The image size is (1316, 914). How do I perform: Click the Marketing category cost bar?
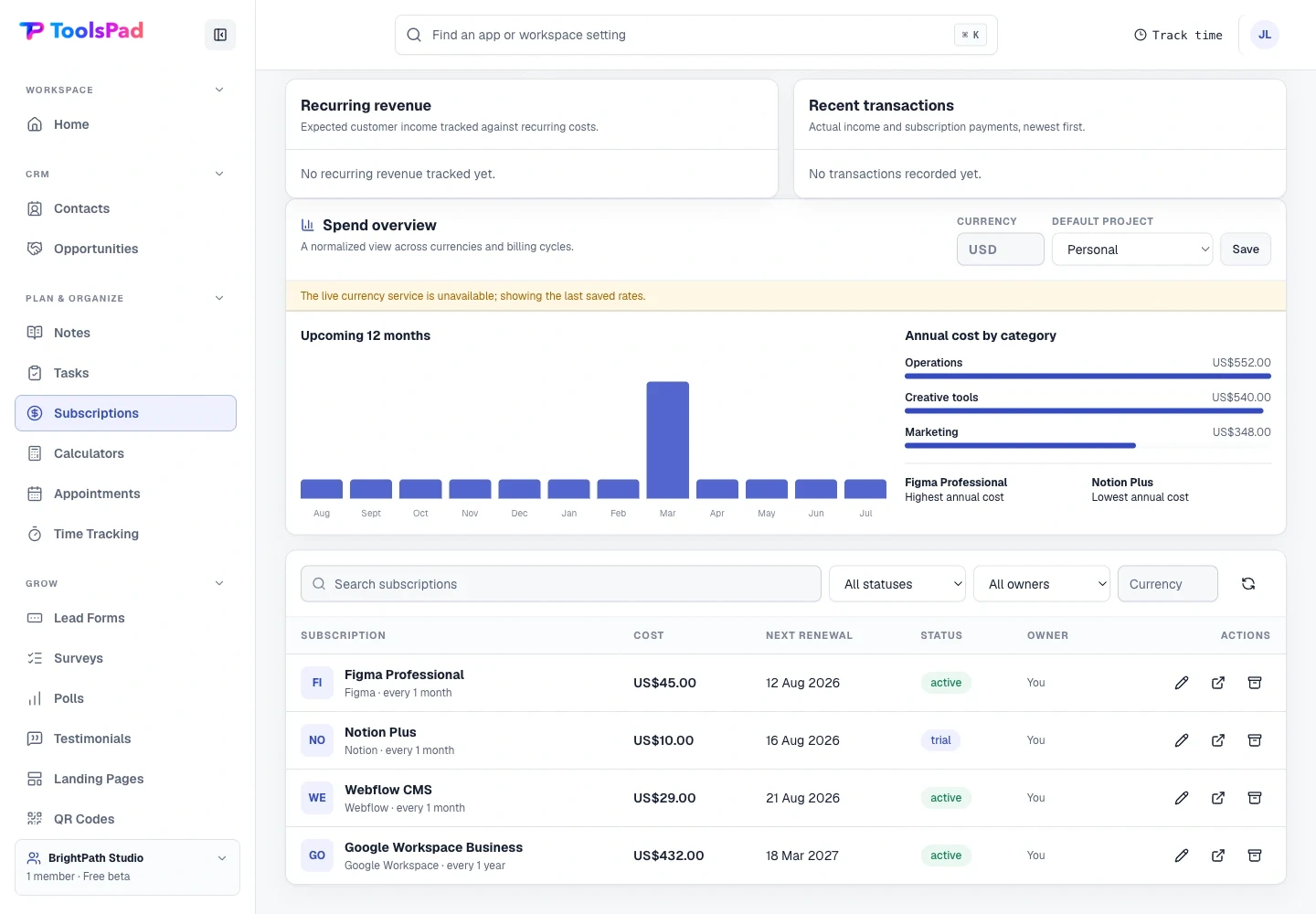coord(1020,445)
